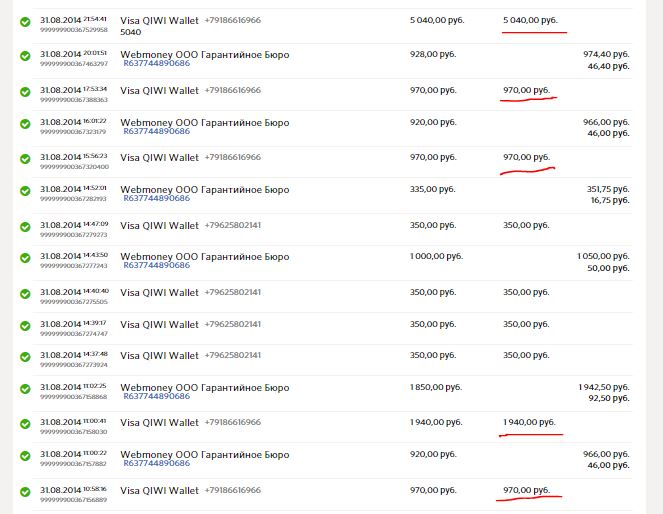Click the success icon for the 20:01:51 payment

[25, 59]
